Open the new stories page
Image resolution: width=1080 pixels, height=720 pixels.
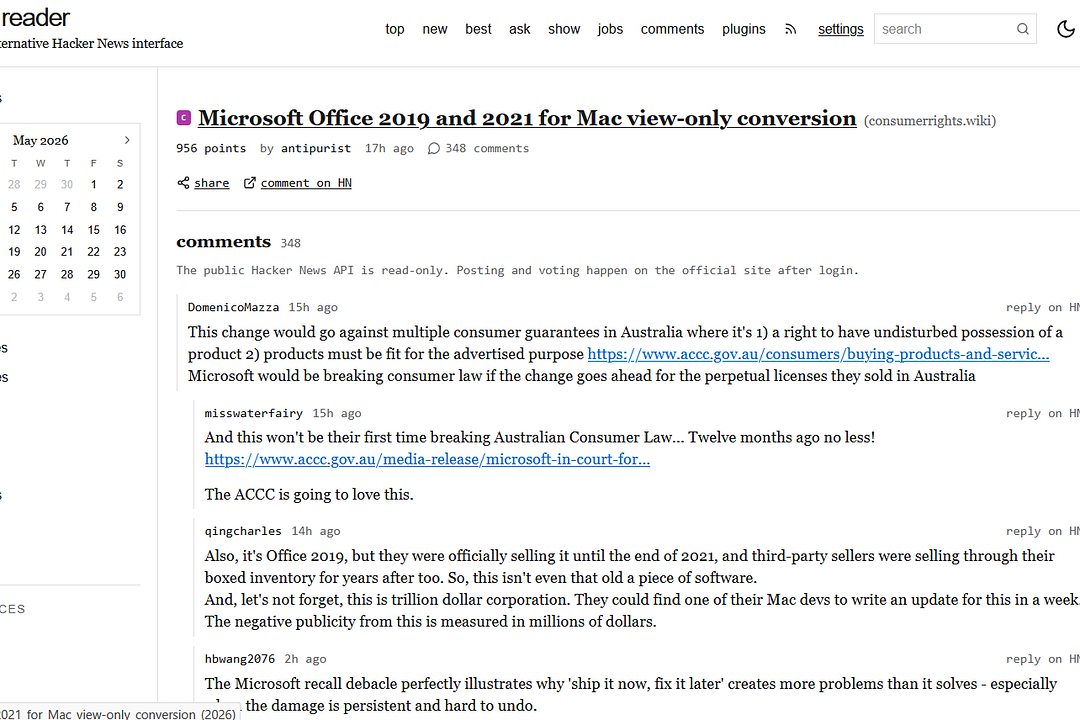435,29
